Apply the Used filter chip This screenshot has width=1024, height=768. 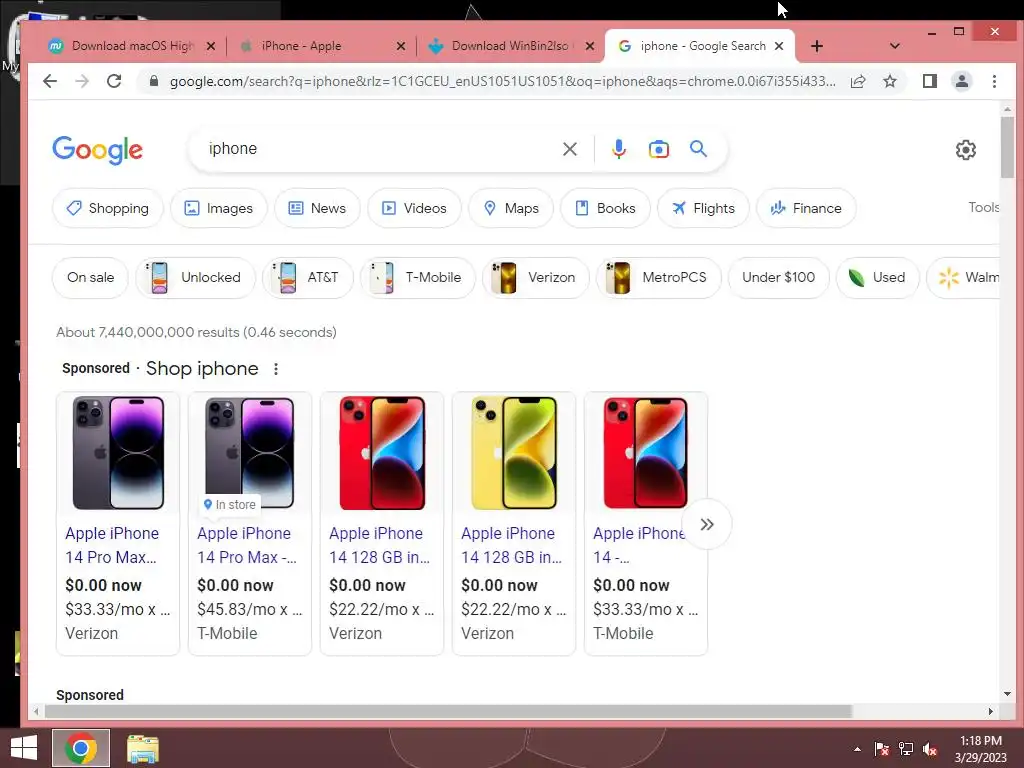click(878, 278)
